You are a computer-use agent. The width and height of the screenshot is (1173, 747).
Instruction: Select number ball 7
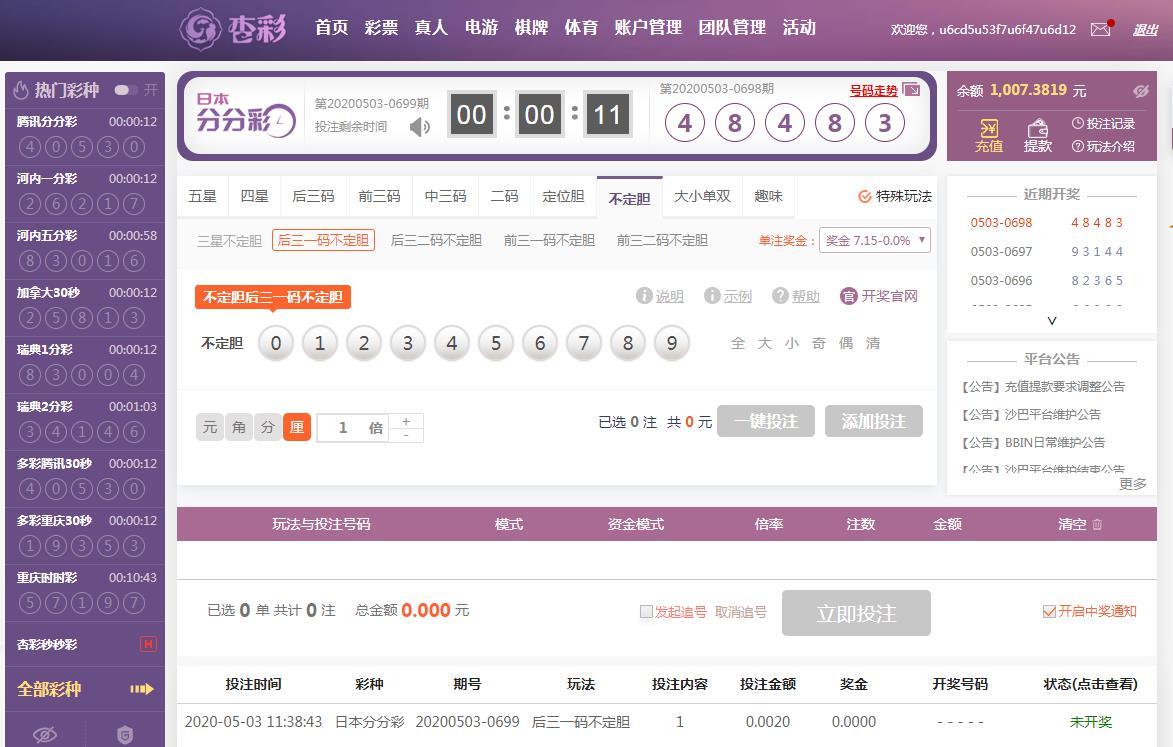pyautogui.click(x=584, y=343)
